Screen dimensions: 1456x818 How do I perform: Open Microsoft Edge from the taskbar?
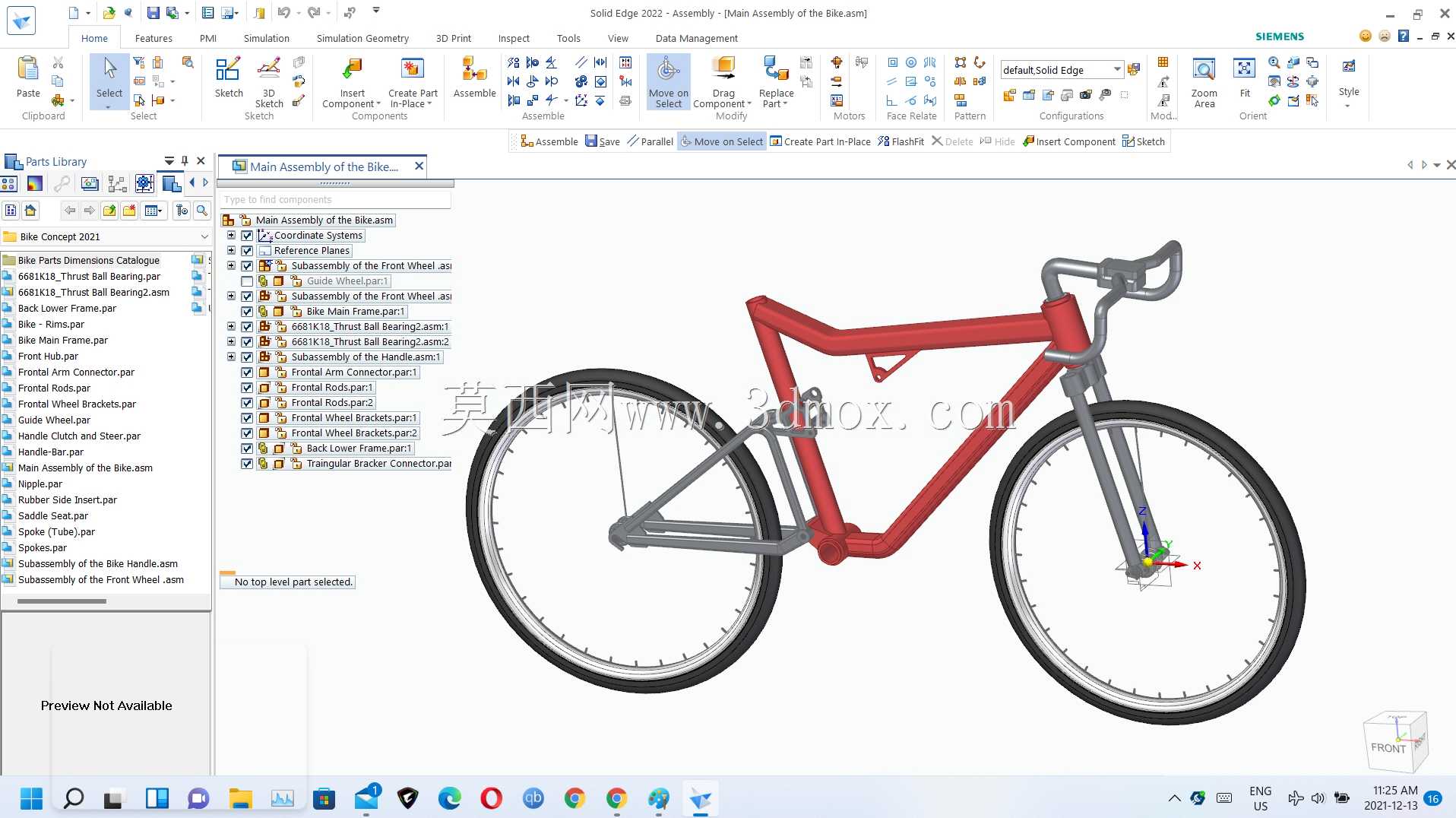click(x=450, y=798)
